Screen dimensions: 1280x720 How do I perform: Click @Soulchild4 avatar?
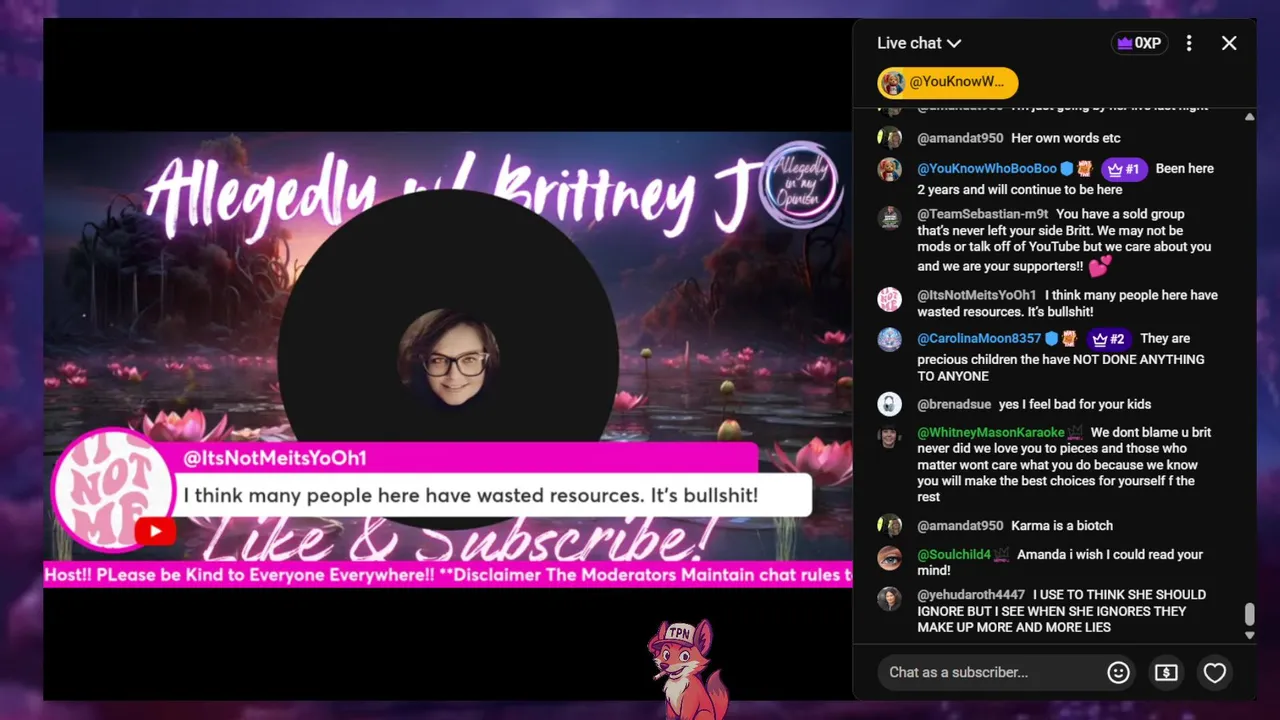pos(889,558)
